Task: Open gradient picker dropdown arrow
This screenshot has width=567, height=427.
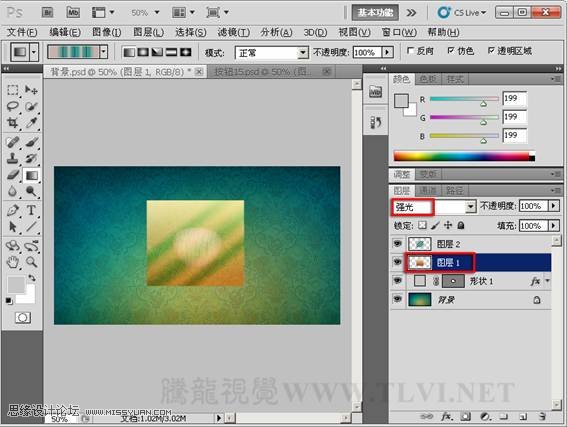Action: [104, 52]
